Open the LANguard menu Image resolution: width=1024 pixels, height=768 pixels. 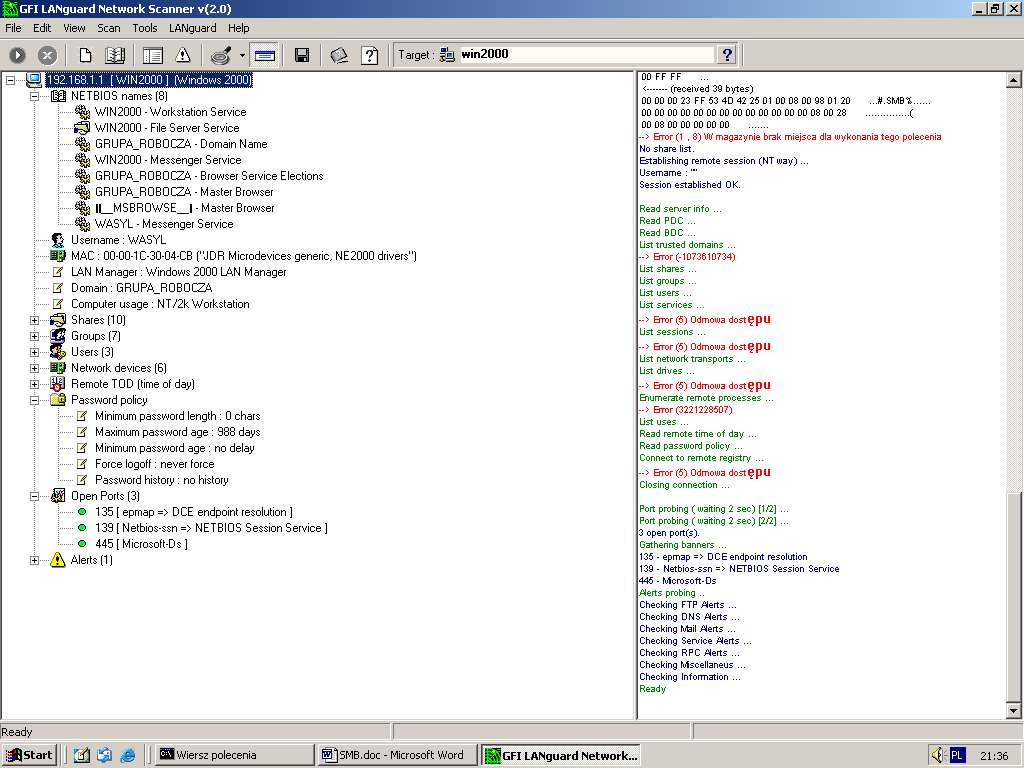[x=192, y=28]
